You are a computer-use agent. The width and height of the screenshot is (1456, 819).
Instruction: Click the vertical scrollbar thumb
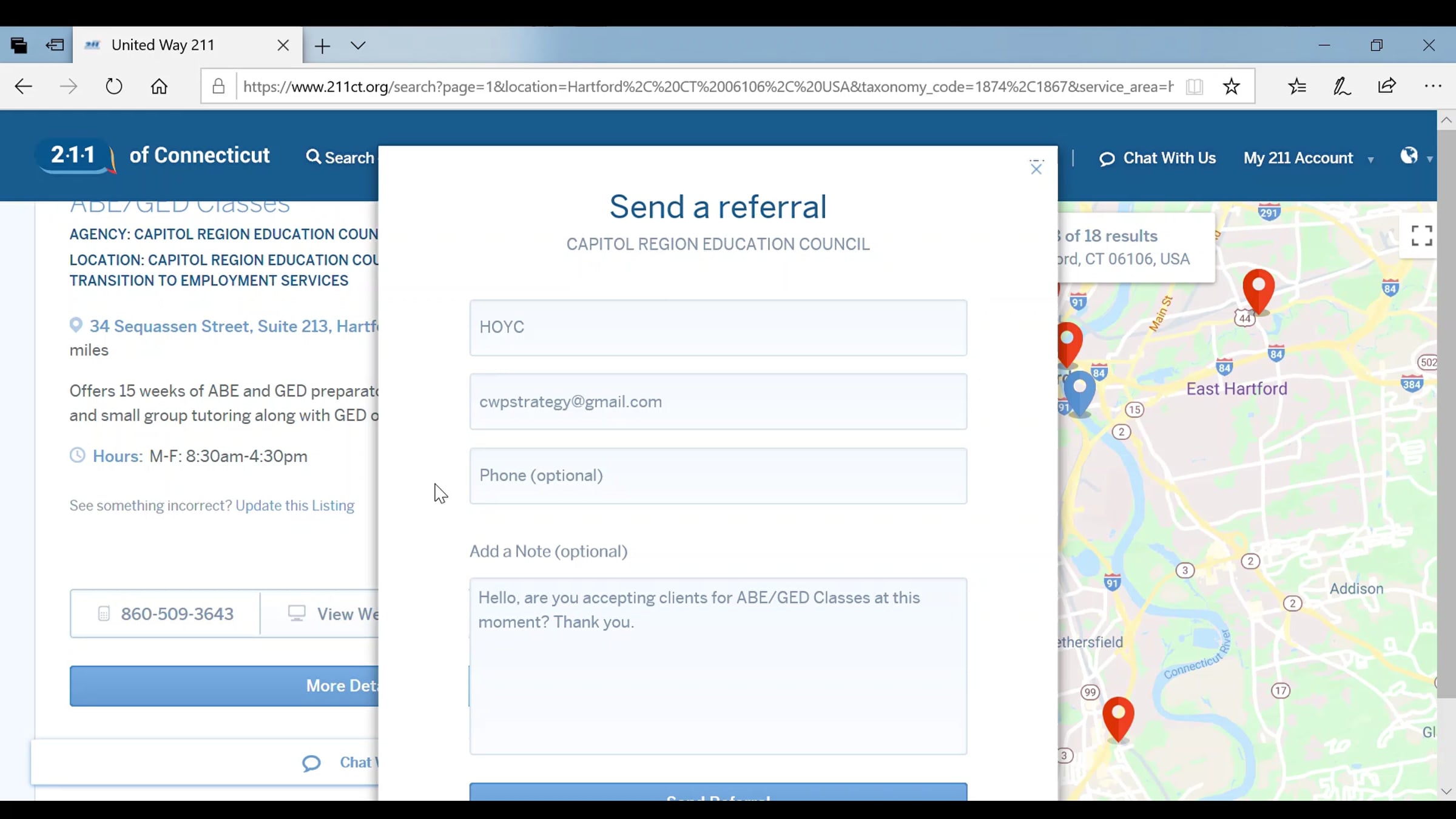[x=1446, y=413]
